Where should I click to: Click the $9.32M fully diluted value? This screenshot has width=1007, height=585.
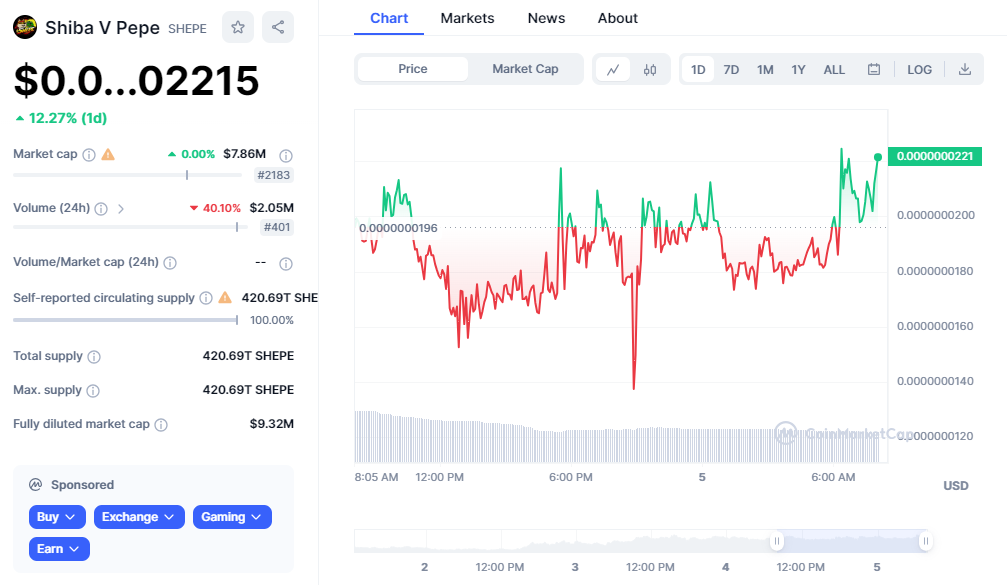click(x=272, y=424)
